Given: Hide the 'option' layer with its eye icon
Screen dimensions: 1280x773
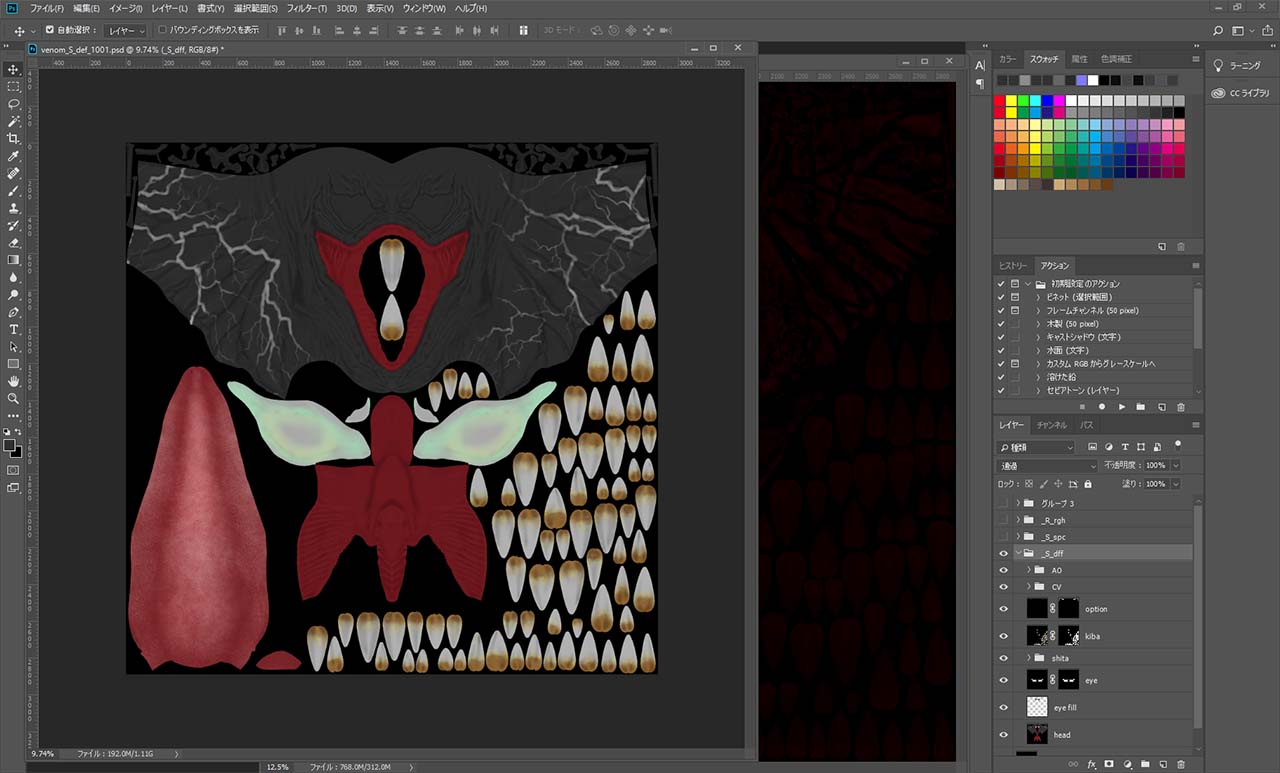Looking at the screenshot, I should (1003, 609).
